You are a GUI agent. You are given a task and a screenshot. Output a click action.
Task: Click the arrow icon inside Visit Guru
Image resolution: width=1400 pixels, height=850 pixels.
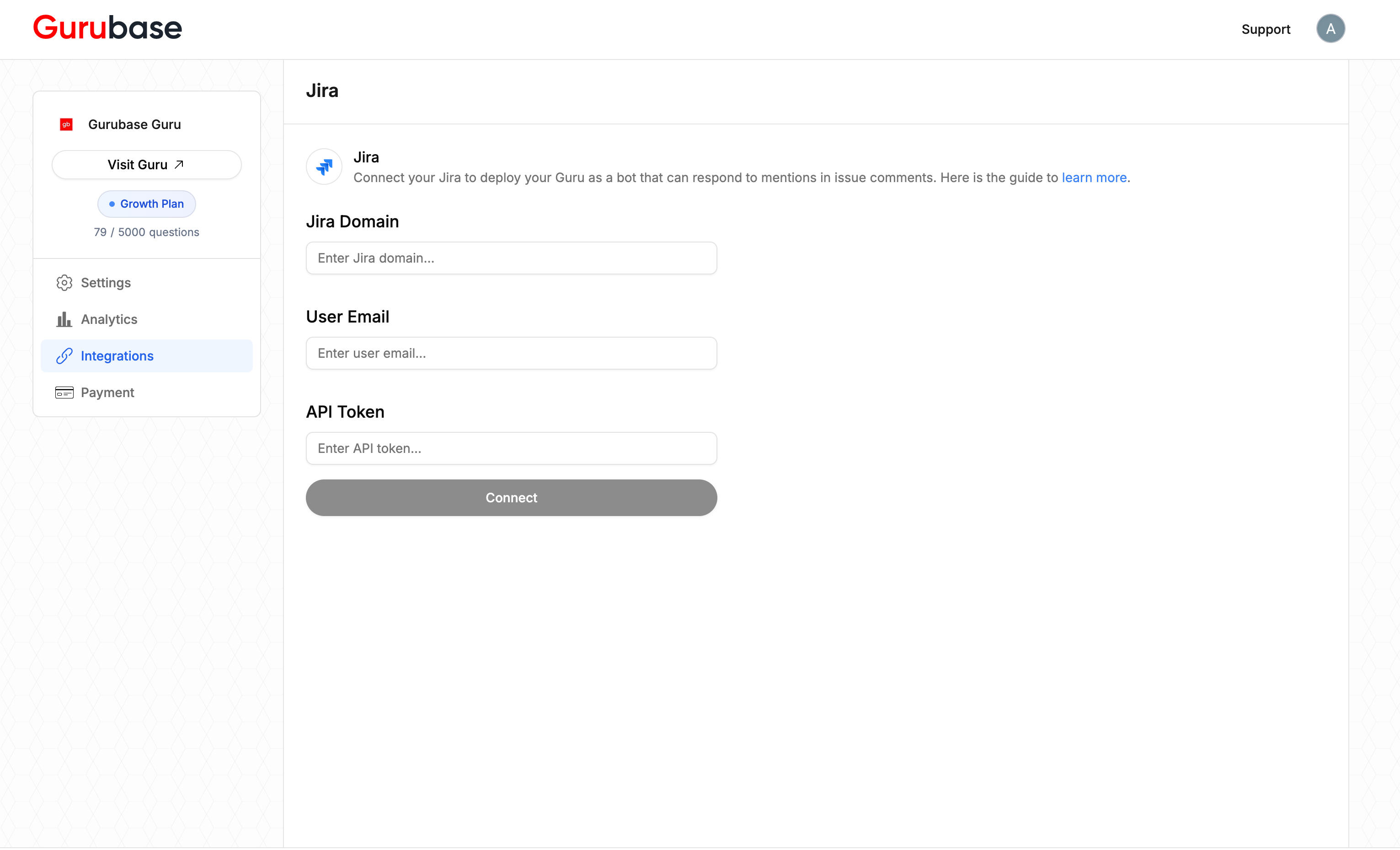(x=179, y=164)
